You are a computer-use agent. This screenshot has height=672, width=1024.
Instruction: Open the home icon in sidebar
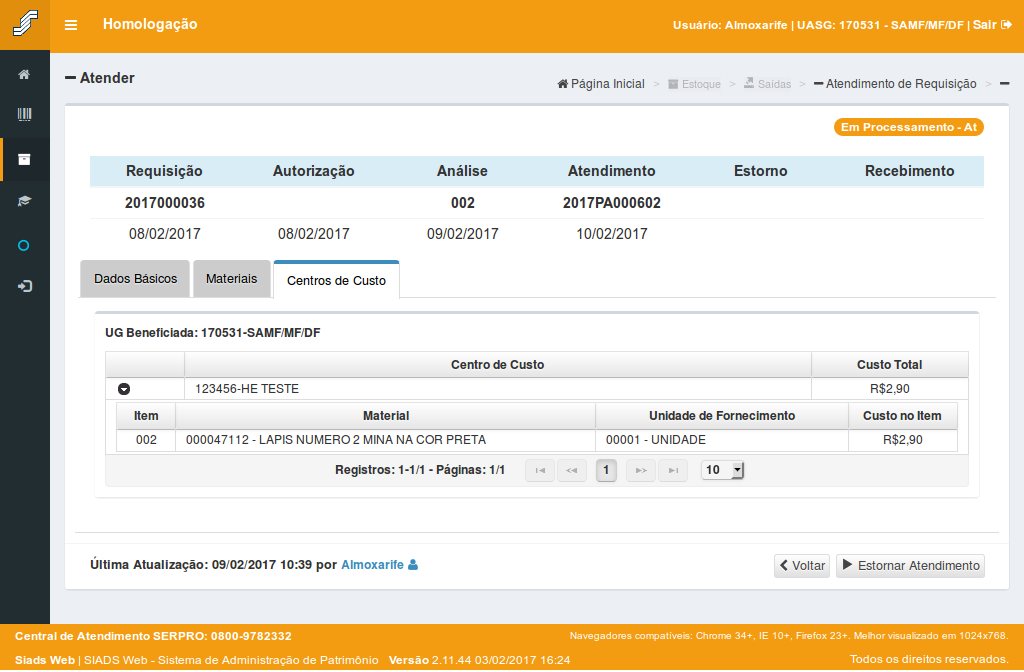[24, 74]
